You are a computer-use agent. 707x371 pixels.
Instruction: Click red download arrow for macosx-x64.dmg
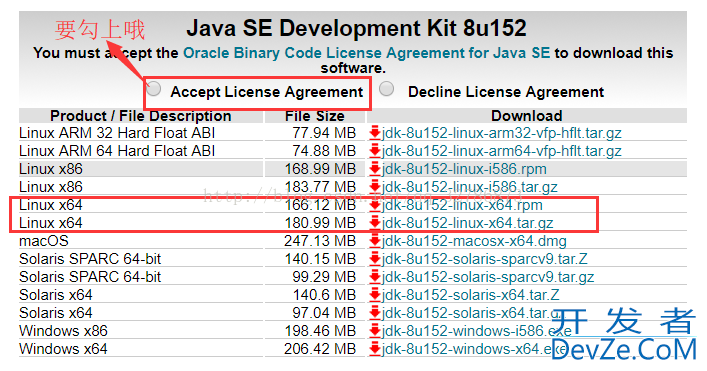pyautogui.click(x=375, y=241)
